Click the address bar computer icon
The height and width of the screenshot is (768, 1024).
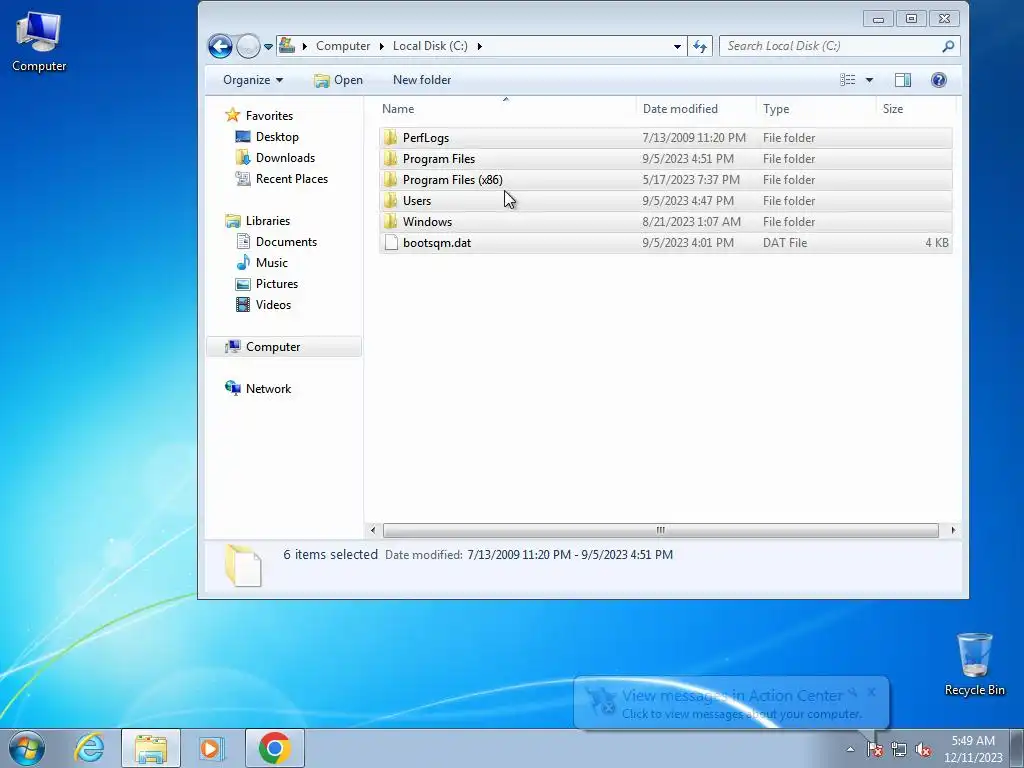click(287, 46)
